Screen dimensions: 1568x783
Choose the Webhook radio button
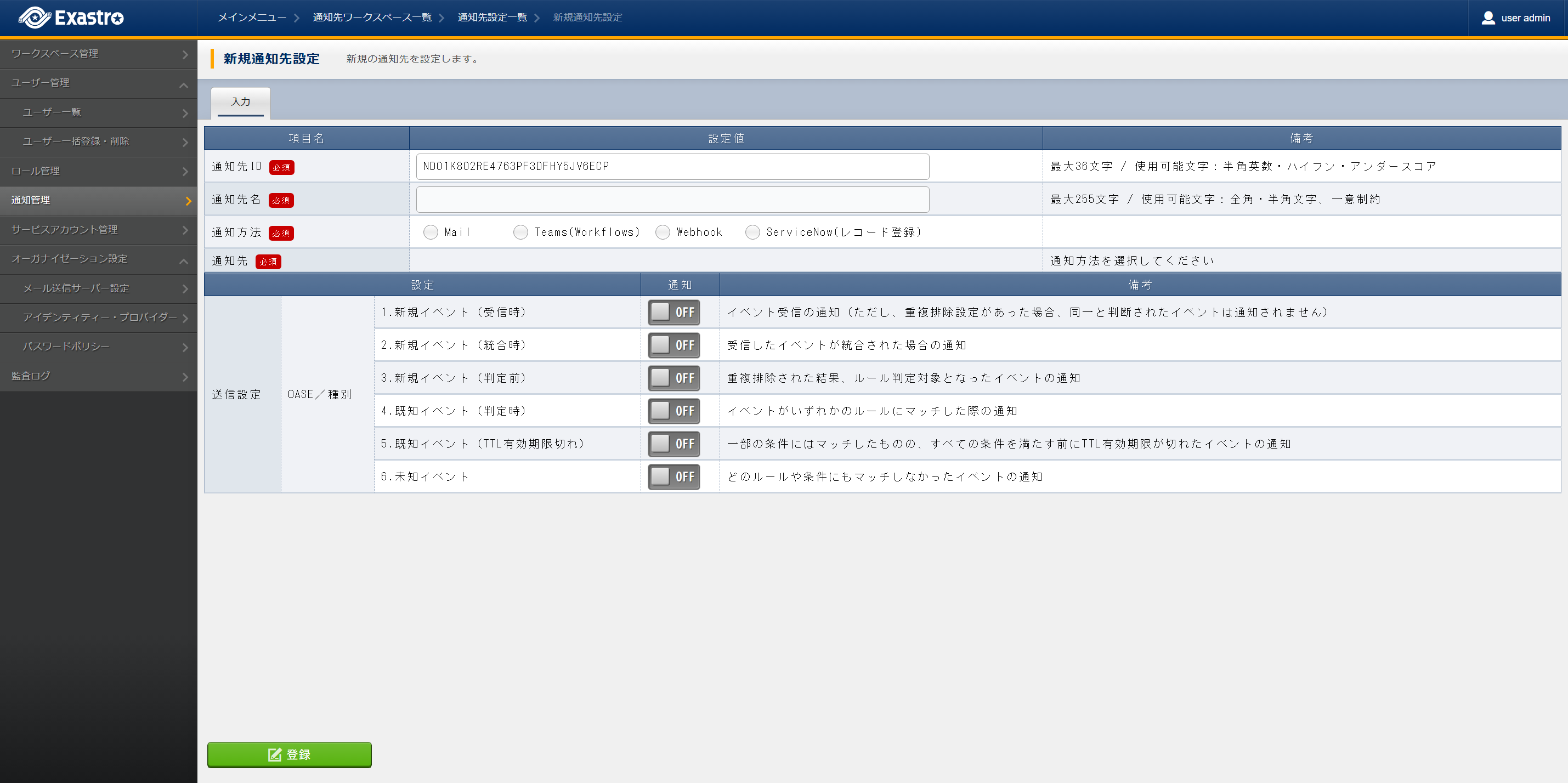tap(663, 232)
